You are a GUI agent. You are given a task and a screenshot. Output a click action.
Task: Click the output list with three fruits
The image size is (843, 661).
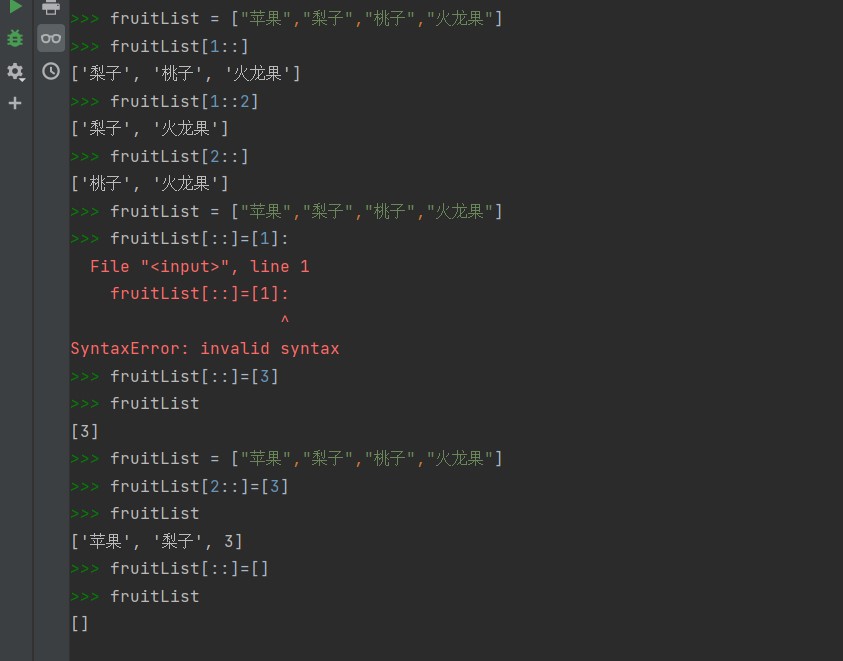[x=186, y=74]
